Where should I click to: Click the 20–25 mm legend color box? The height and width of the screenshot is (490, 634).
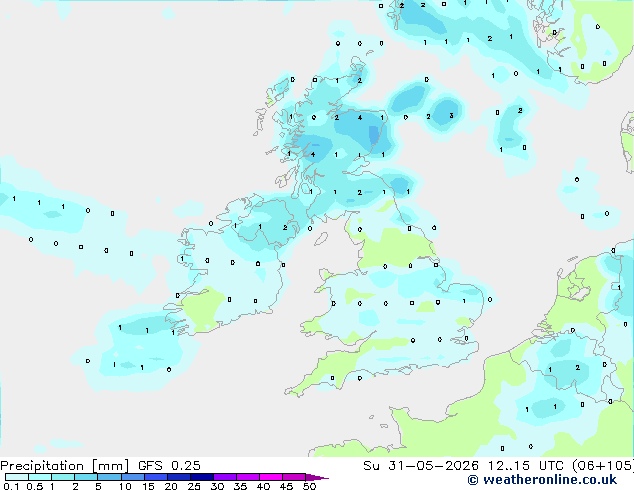(179, 477)
